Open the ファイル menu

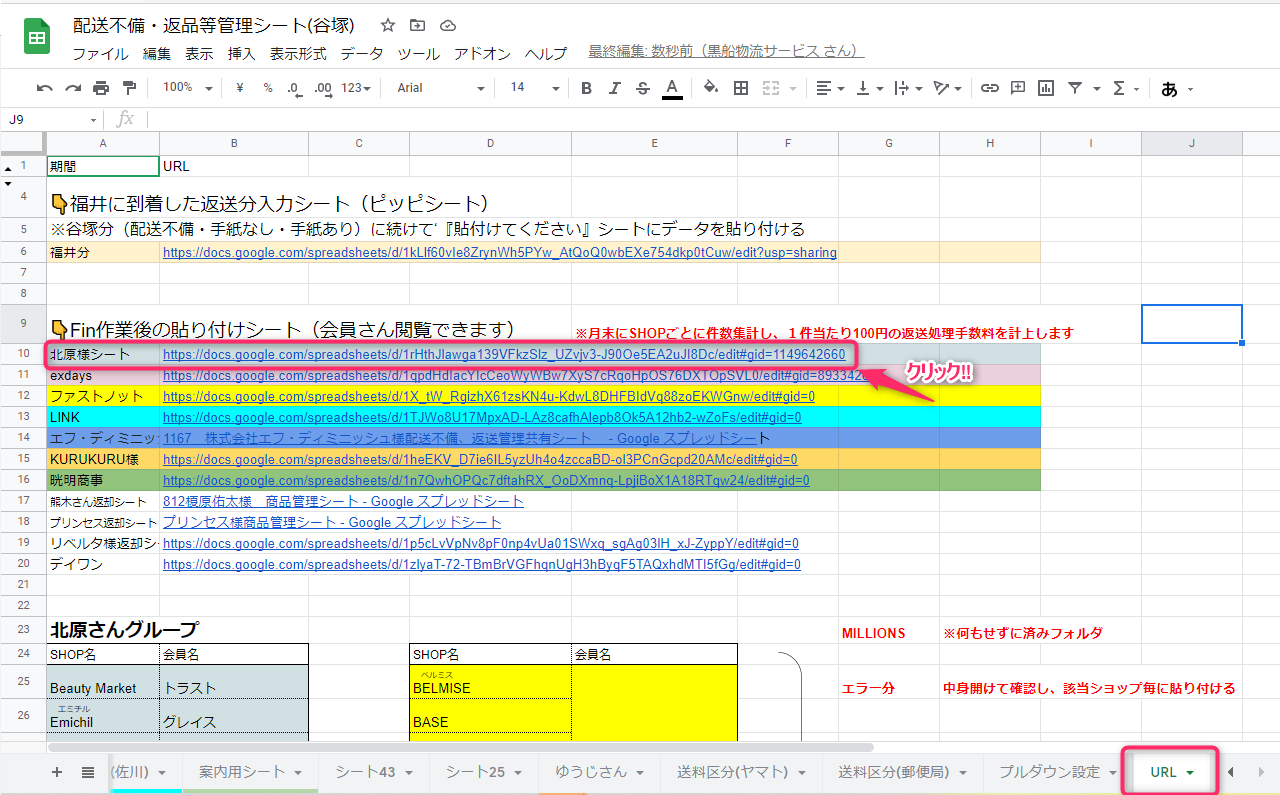point(100,54)
